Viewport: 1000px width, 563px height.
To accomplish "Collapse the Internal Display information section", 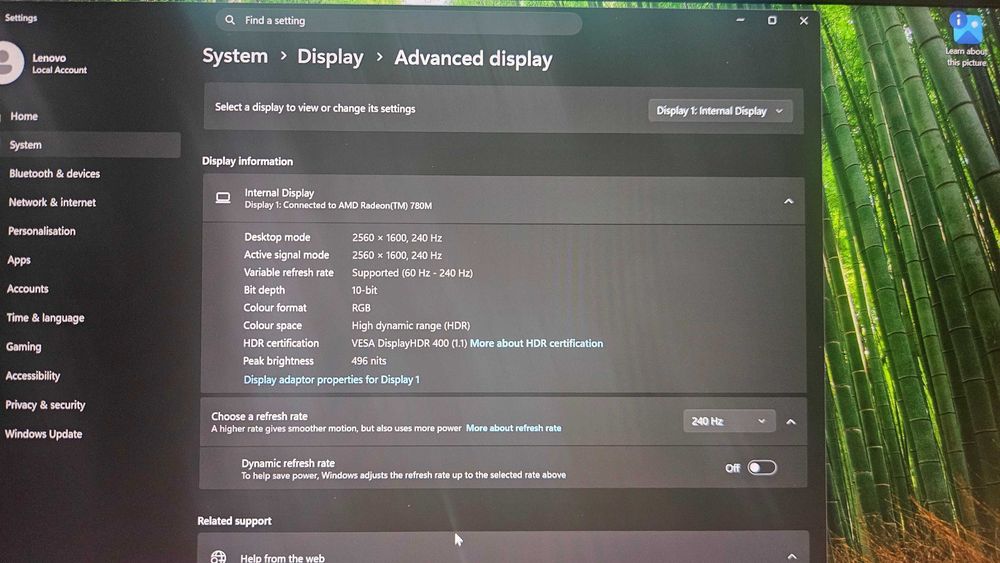I will [x=788, y=201].
